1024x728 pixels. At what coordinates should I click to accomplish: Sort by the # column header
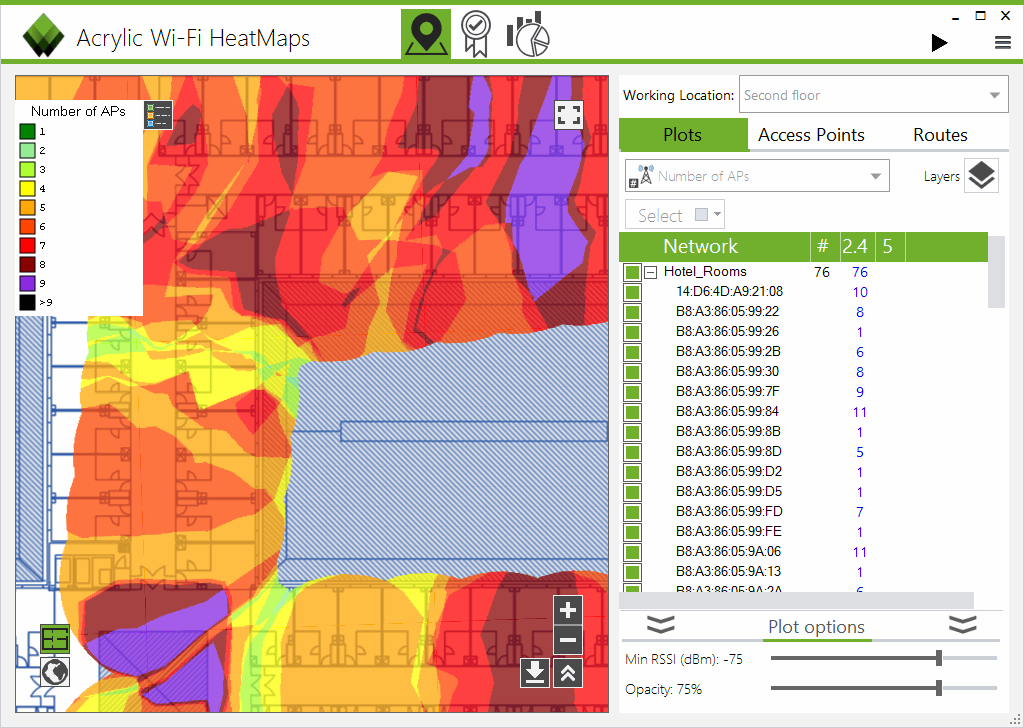[x=823, y=246]
